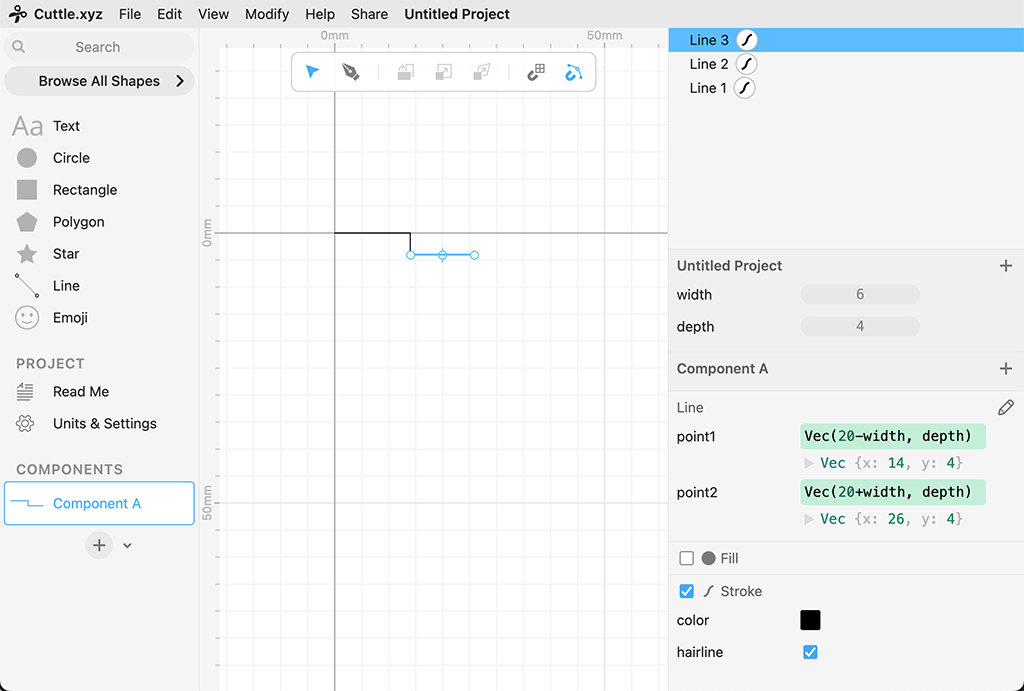
Task: Select Line 3 in the layer list
Action: coord(846,40)
